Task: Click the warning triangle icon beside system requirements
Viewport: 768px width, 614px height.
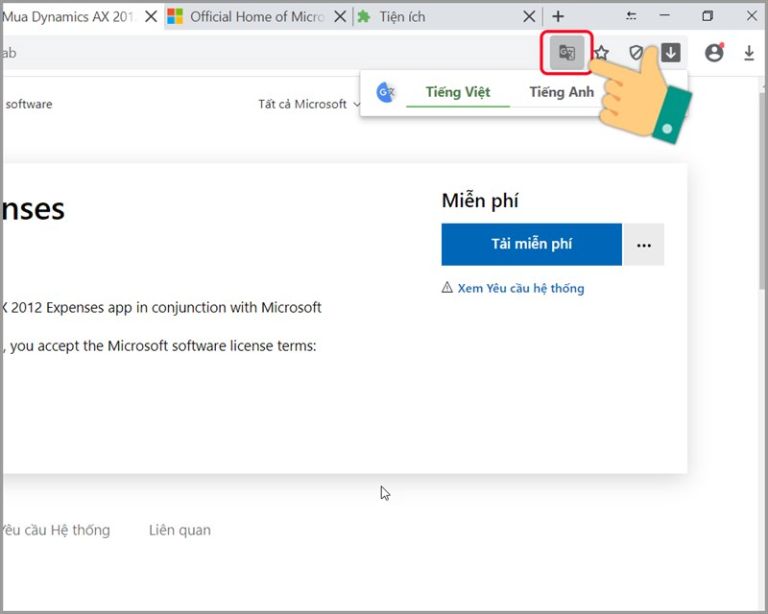Action: [447, 287]
